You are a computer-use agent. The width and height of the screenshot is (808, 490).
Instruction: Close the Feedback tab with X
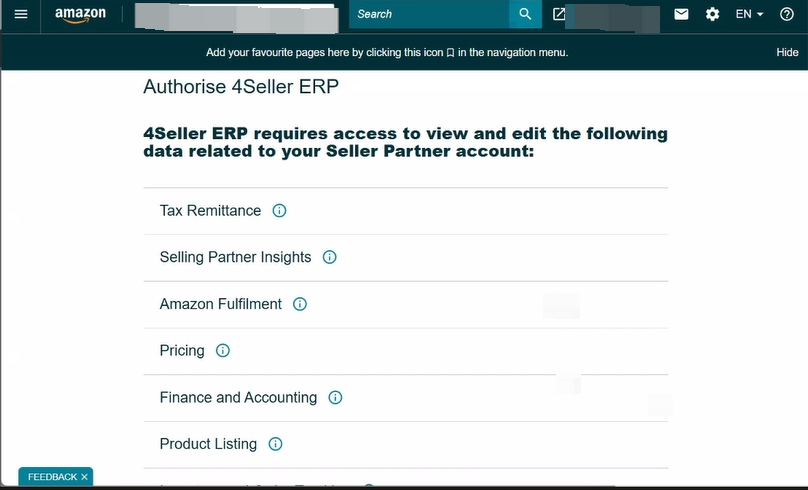(x=85, y=477)
